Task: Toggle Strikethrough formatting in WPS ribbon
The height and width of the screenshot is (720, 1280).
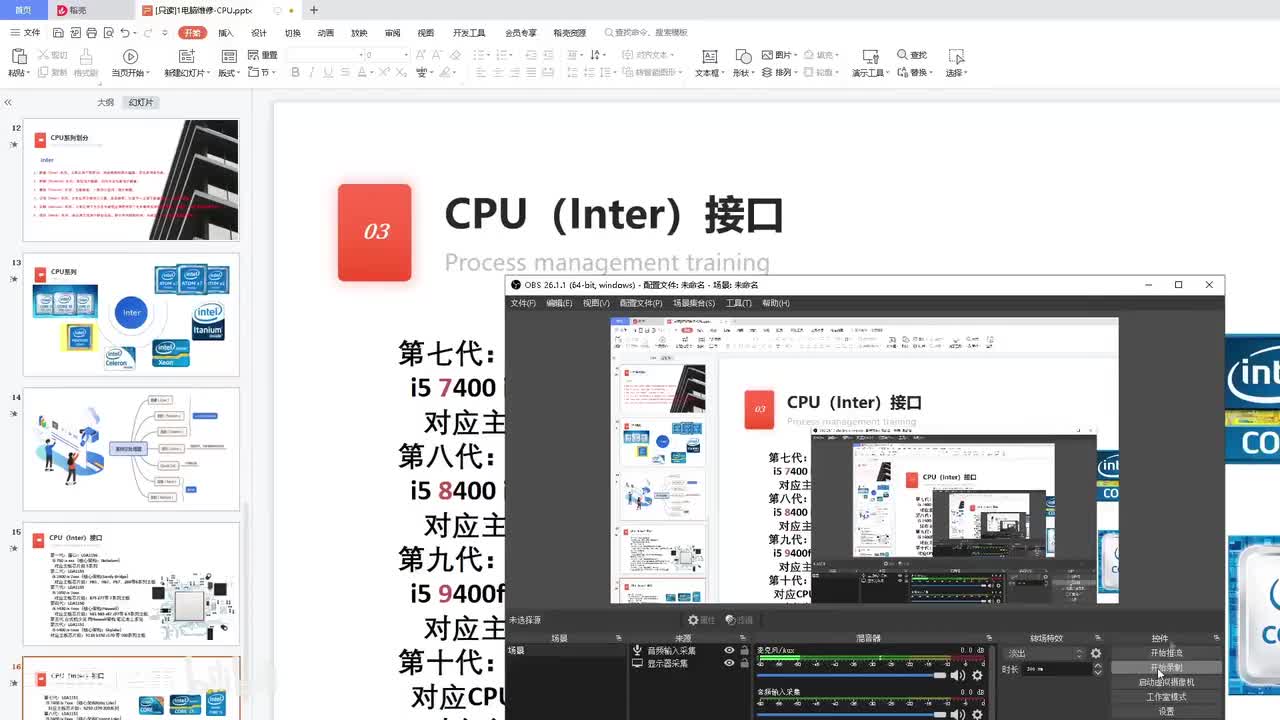Action: pos(344,72)
